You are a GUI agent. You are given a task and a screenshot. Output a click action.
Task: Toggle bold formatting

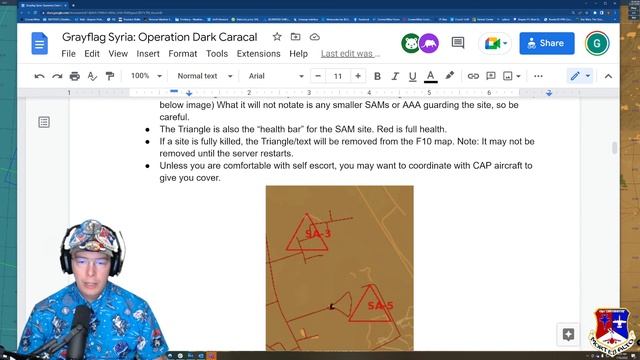[x=378, y=76]
